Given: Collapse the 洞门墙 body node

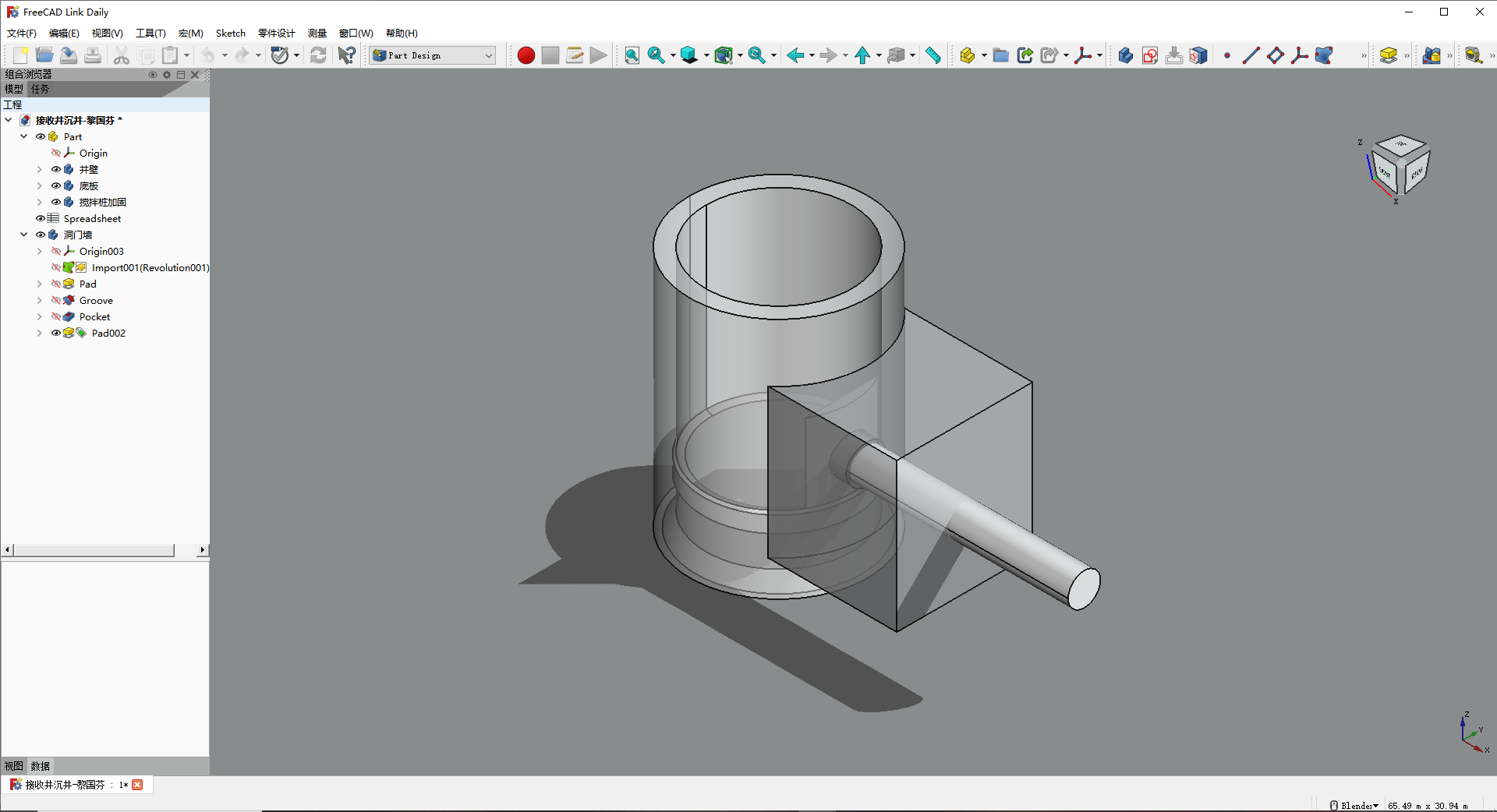Looking at the screenshot, I should [x=24, y=235].
